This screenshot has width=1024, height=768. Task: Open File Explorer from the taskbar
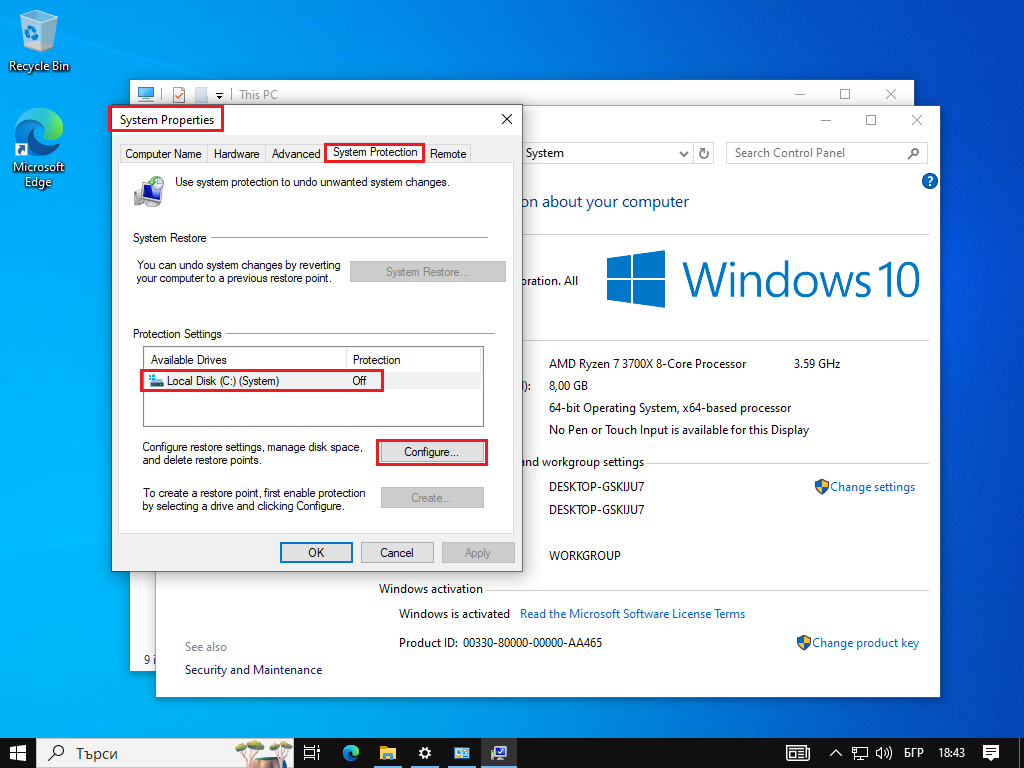pos(388,753)
